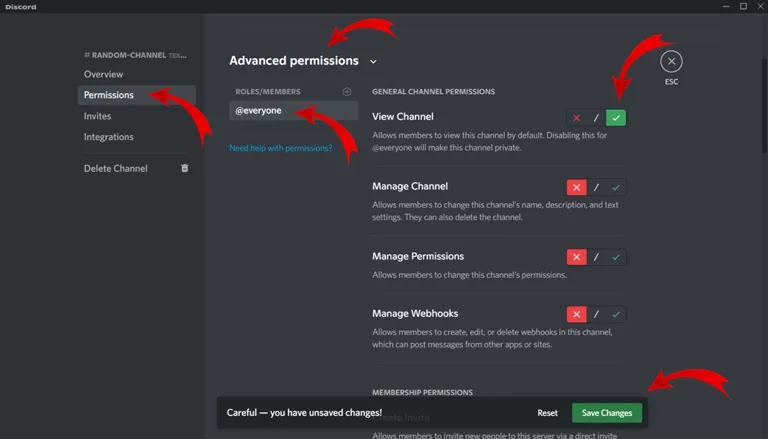This screenshot has height=439, width=768.
Task: Reset unsaved changes
Action: click(547, 413)
